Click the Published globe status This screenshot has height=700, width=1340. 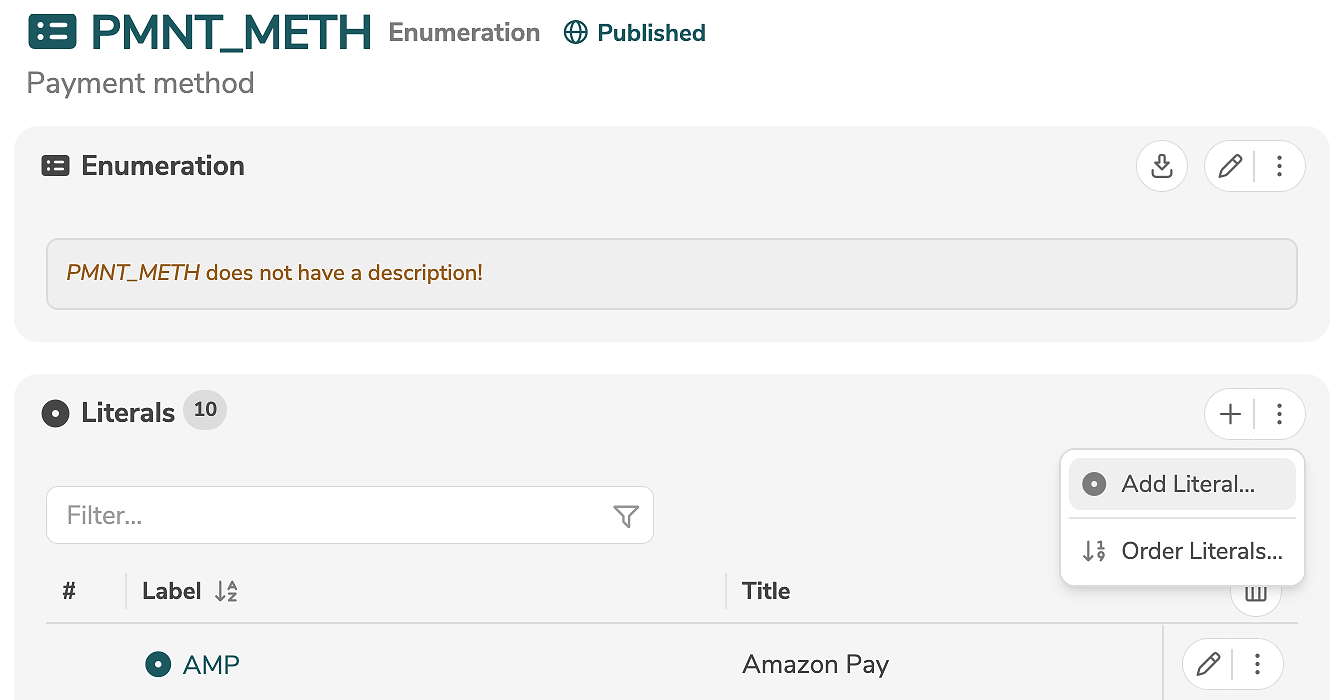635,33
